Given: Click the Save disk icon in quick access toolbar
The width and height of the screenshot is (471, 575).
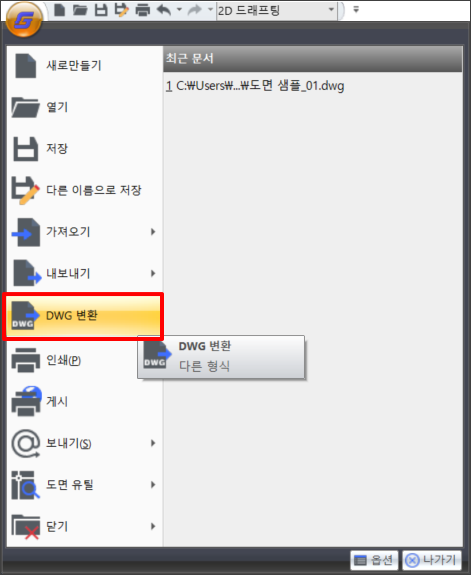Looking at the screenshot, I should point(101,10).
